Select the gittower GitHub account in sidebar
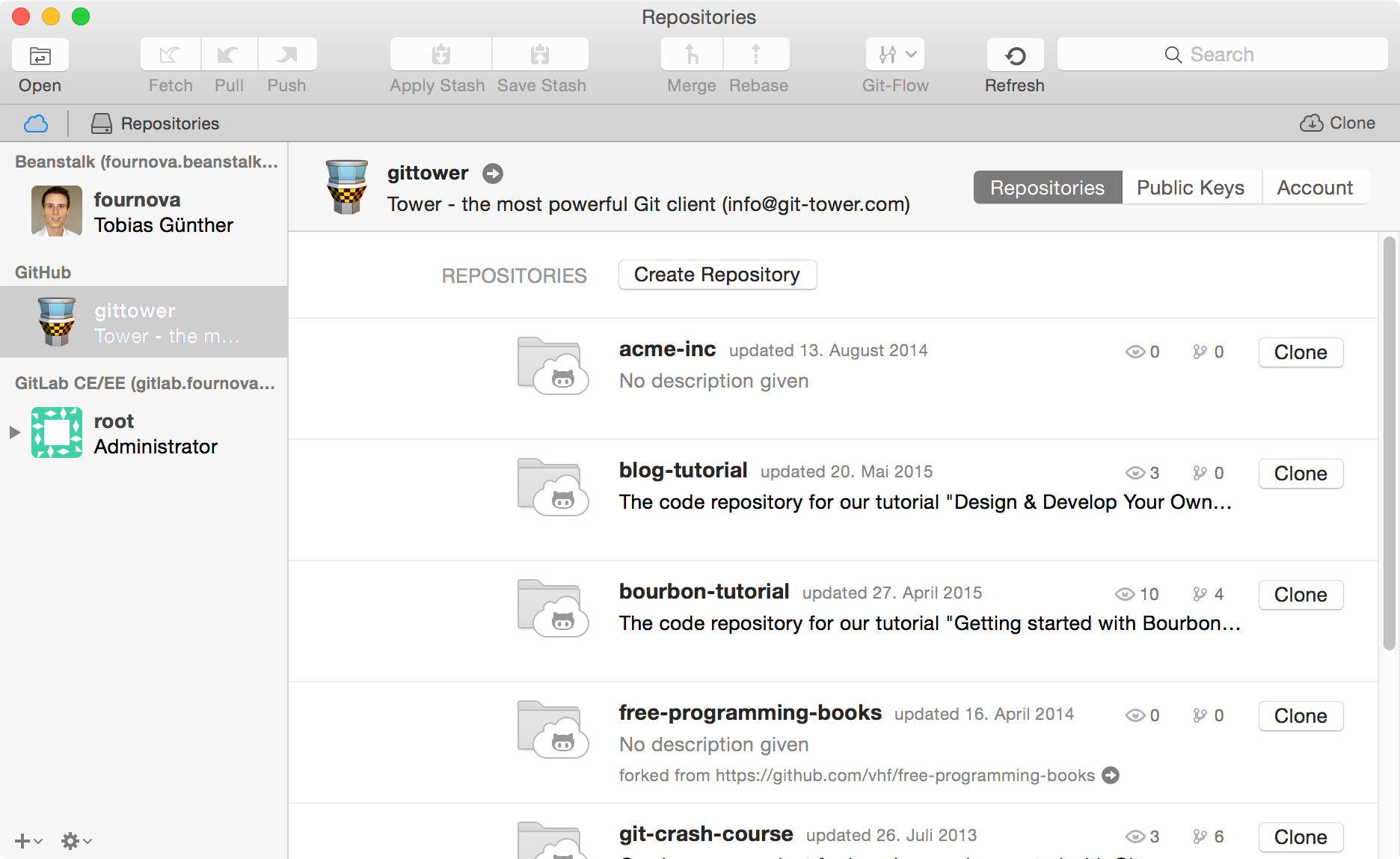 point(144,322)
